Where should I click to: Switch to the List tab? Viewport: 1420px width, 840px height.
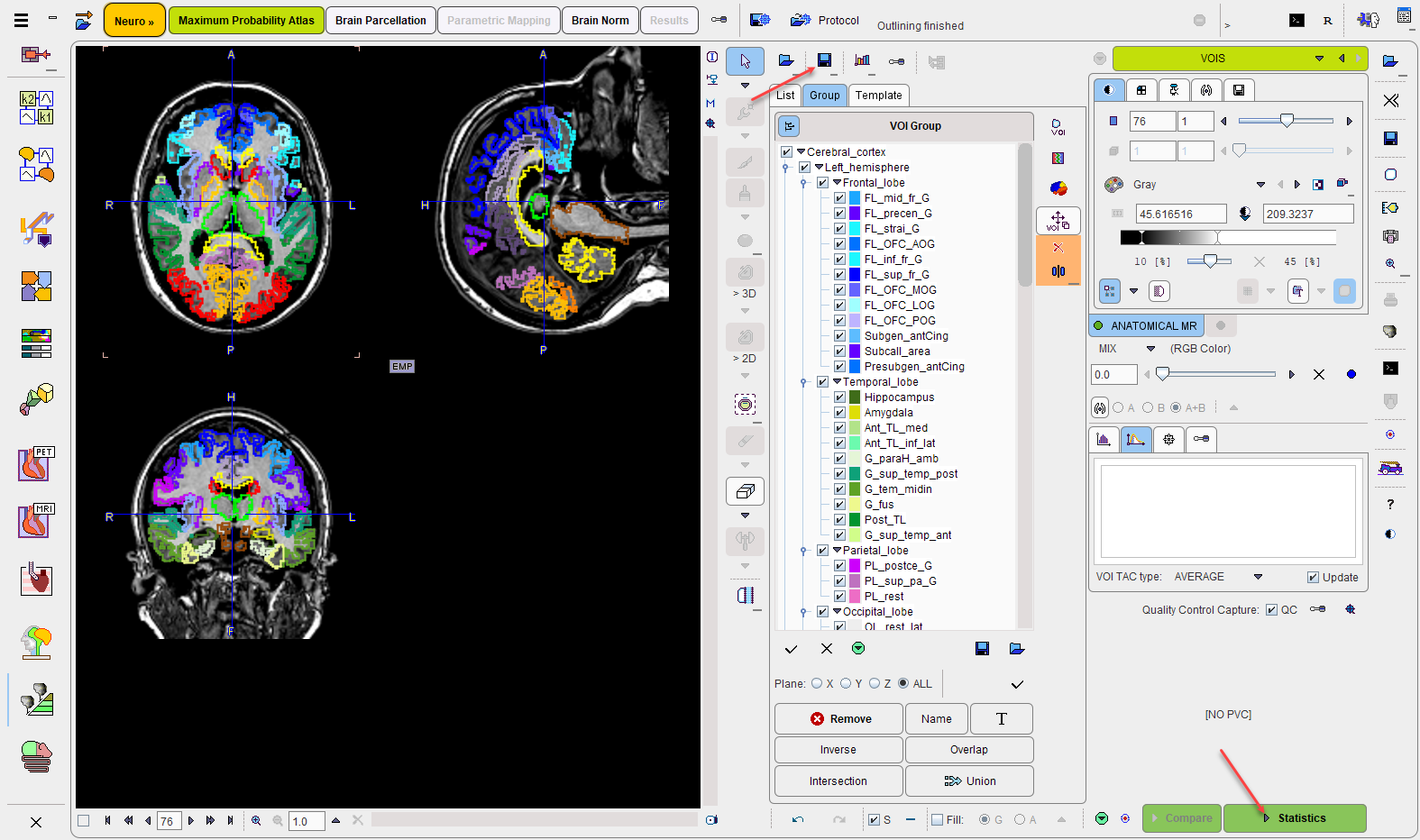pyautogui.click(x=786, y=96)
